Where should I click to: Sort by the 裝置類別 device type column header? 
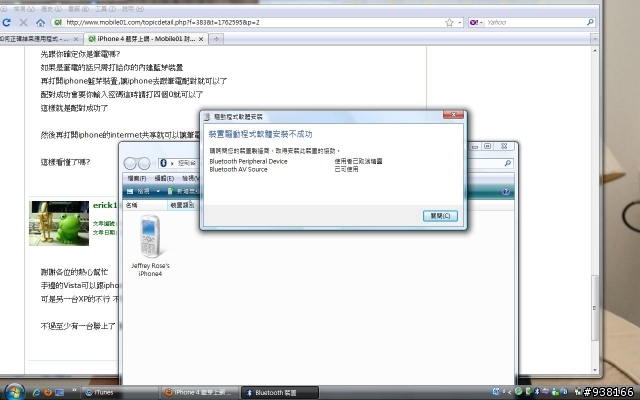[x=182, y=205]
